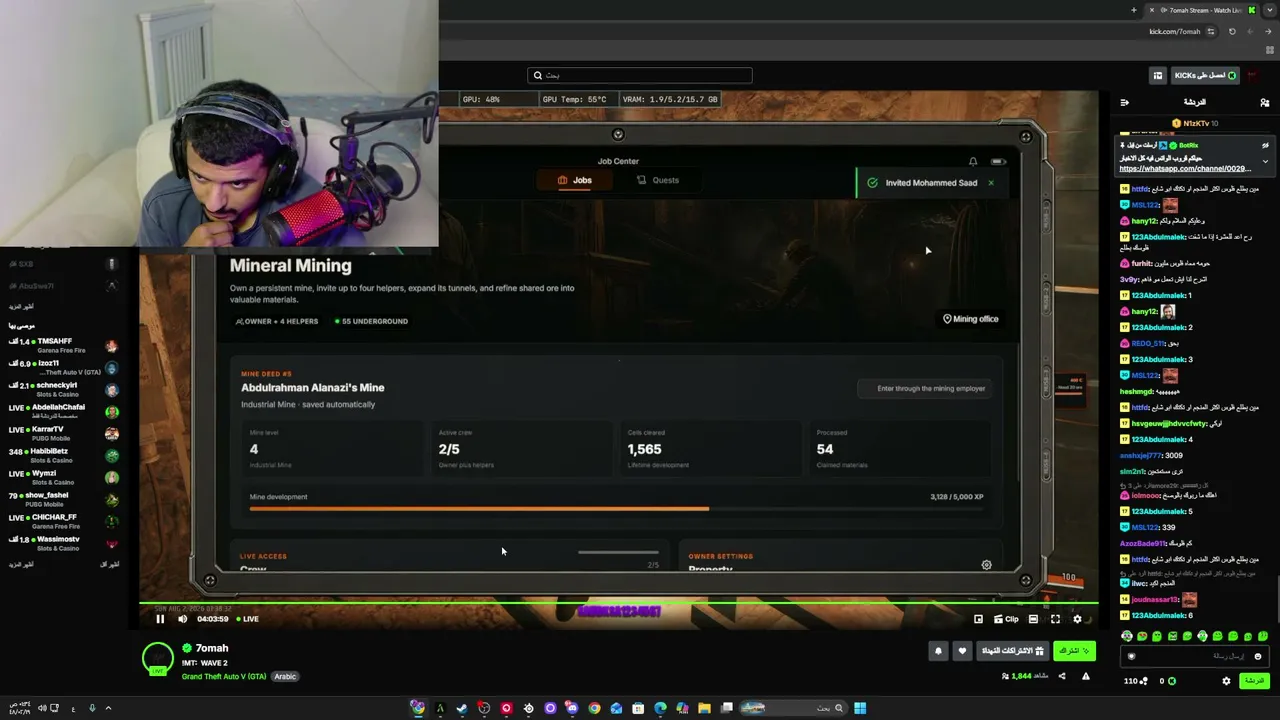
Task: Share the stream via share icon
Action: (1062, 676)
